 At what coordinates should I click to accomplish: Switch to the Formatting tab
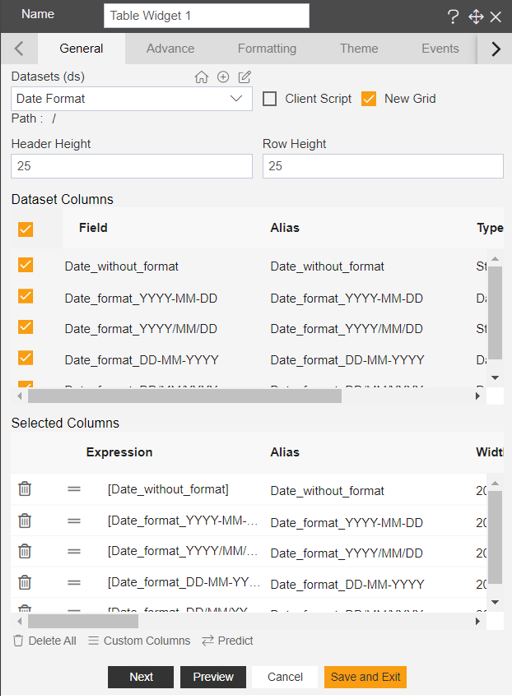tap(267, 48)
